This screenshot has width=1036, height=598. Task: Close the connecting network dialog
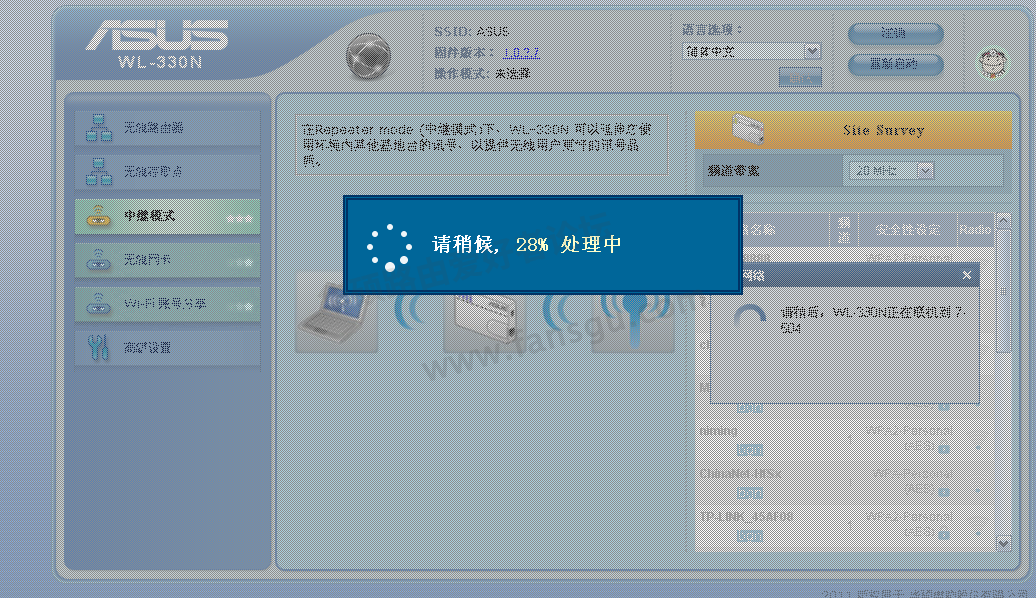pyautogui.click(x=967, y=275)
